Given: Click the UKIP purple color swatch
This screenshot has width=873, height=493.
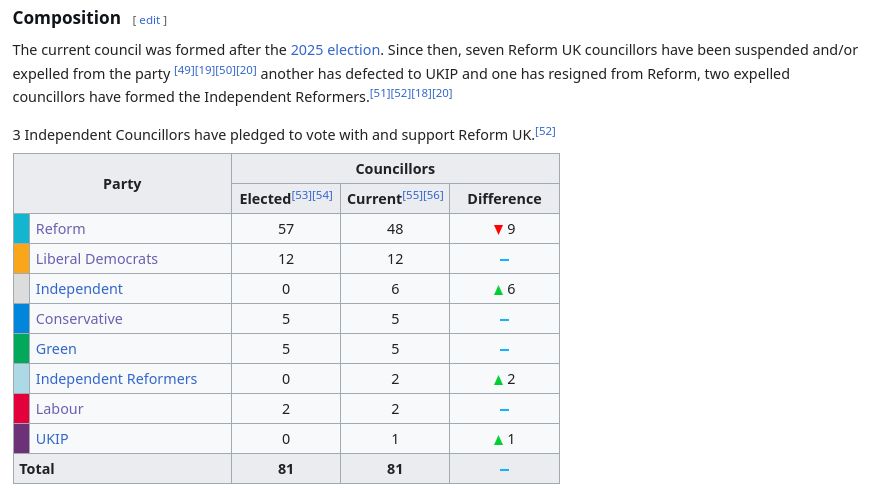Looking at the screenshot, I should click(x=22, y=439).
